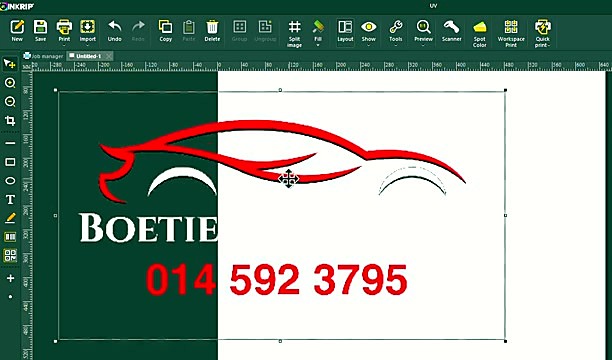612x360 pixels.
Task: Click the left-middle selection handle
Action: (55, 216)
